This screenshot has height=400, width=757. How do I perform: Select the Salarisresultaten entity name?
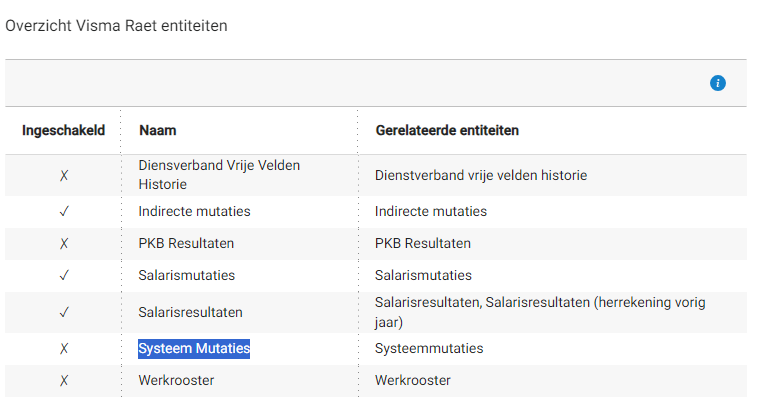[190, 312]
